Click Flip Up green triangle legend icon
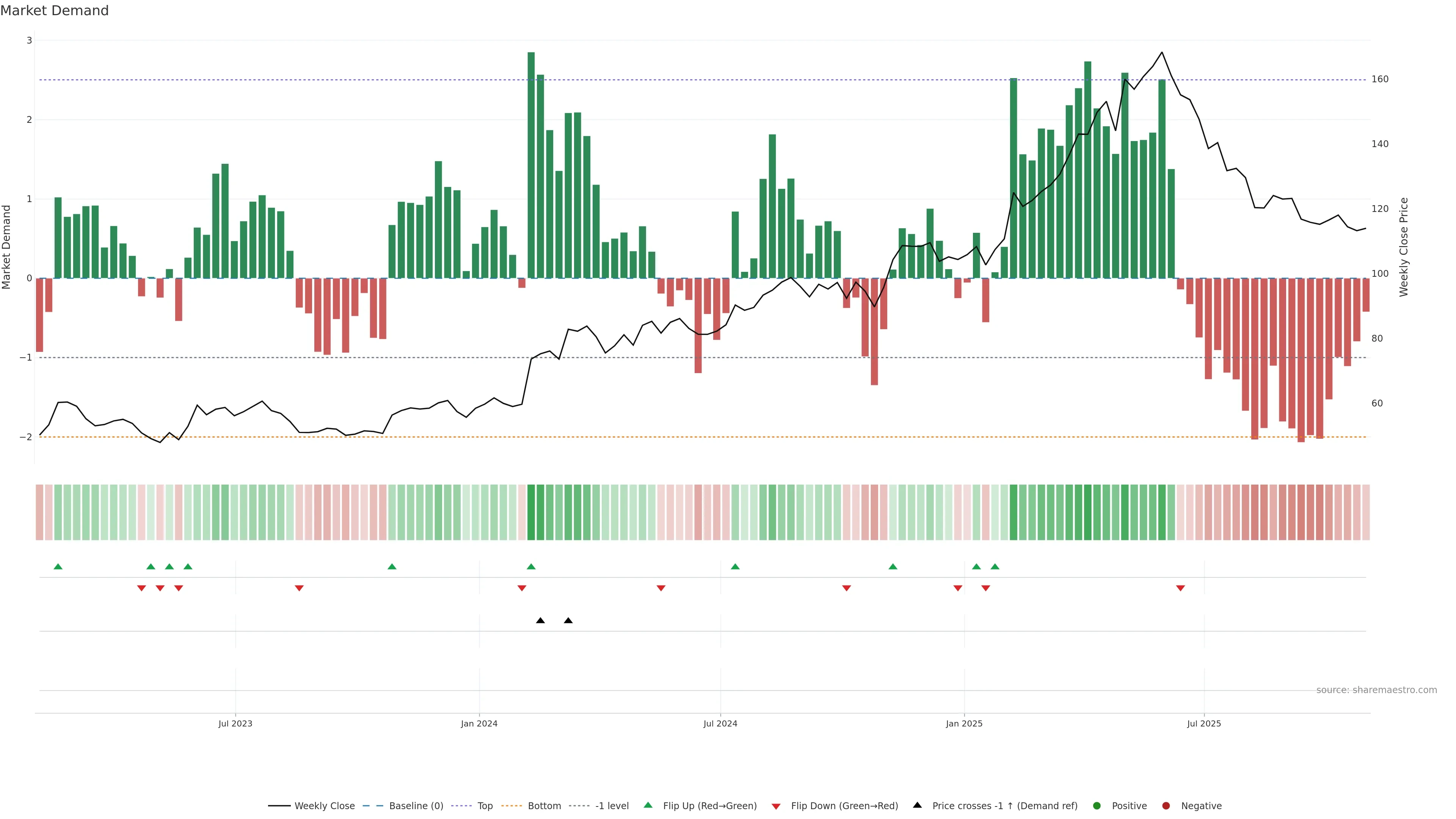The image size is (1456, 819). (648, 805)
